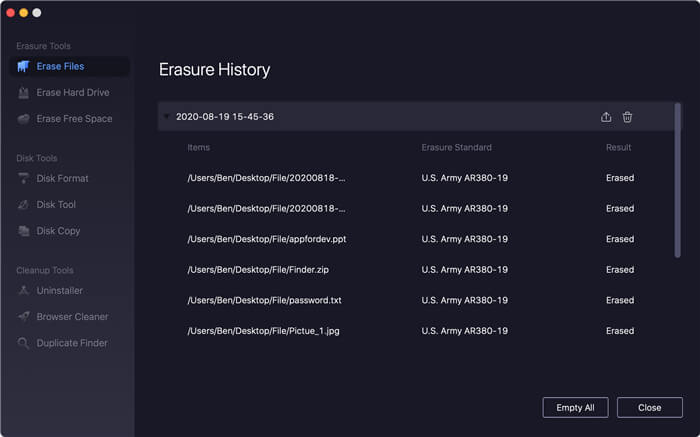Viewport: 700px width, 437px height.
Task: Click the history list vertical scrollbar
Action: (678, 180)
